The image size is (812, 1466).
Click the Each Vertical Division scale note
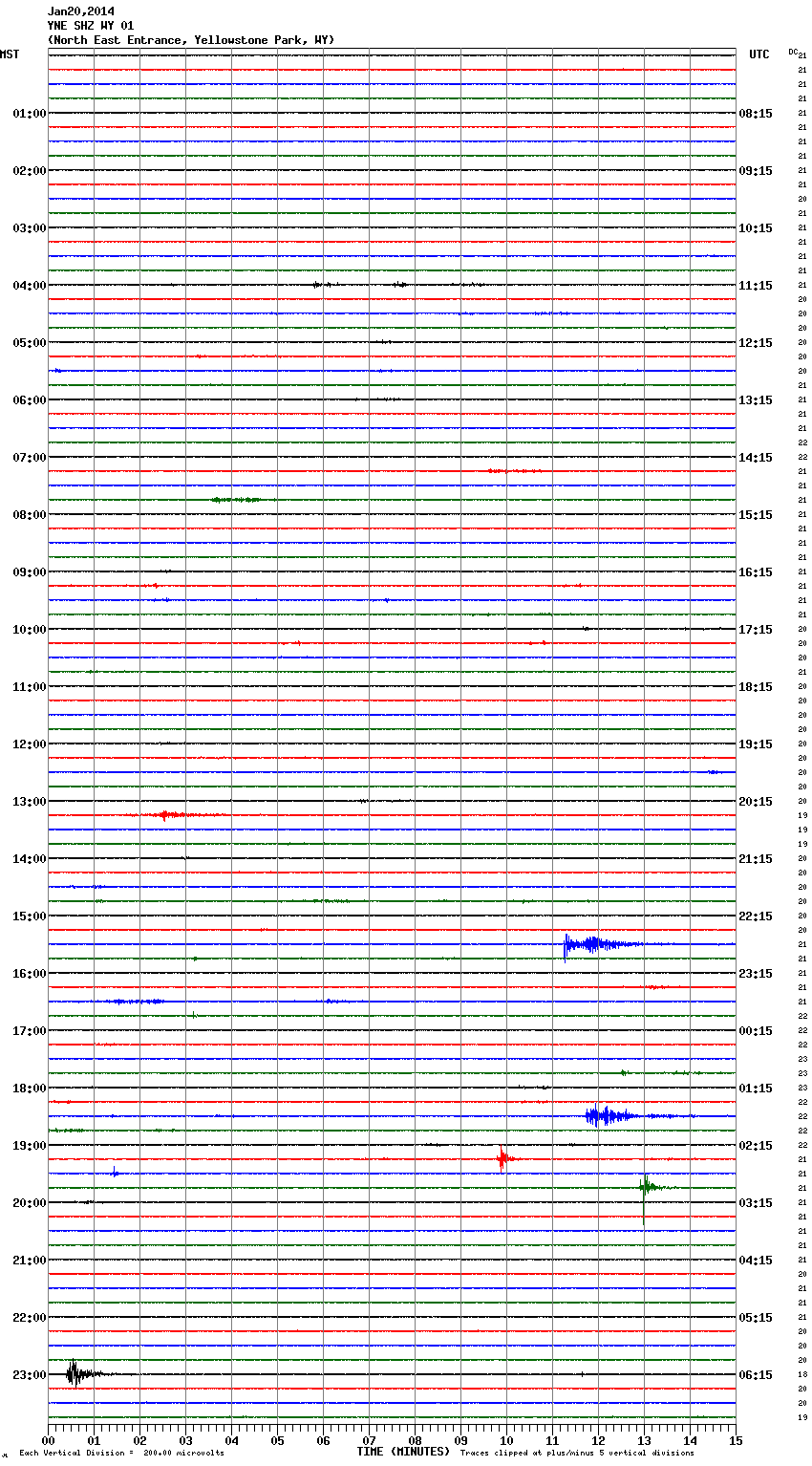[121, 1454]
